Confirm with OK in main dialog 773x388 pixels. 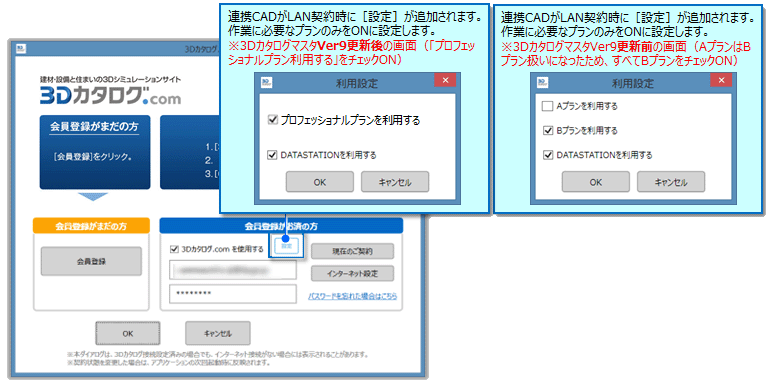point(128,333)
